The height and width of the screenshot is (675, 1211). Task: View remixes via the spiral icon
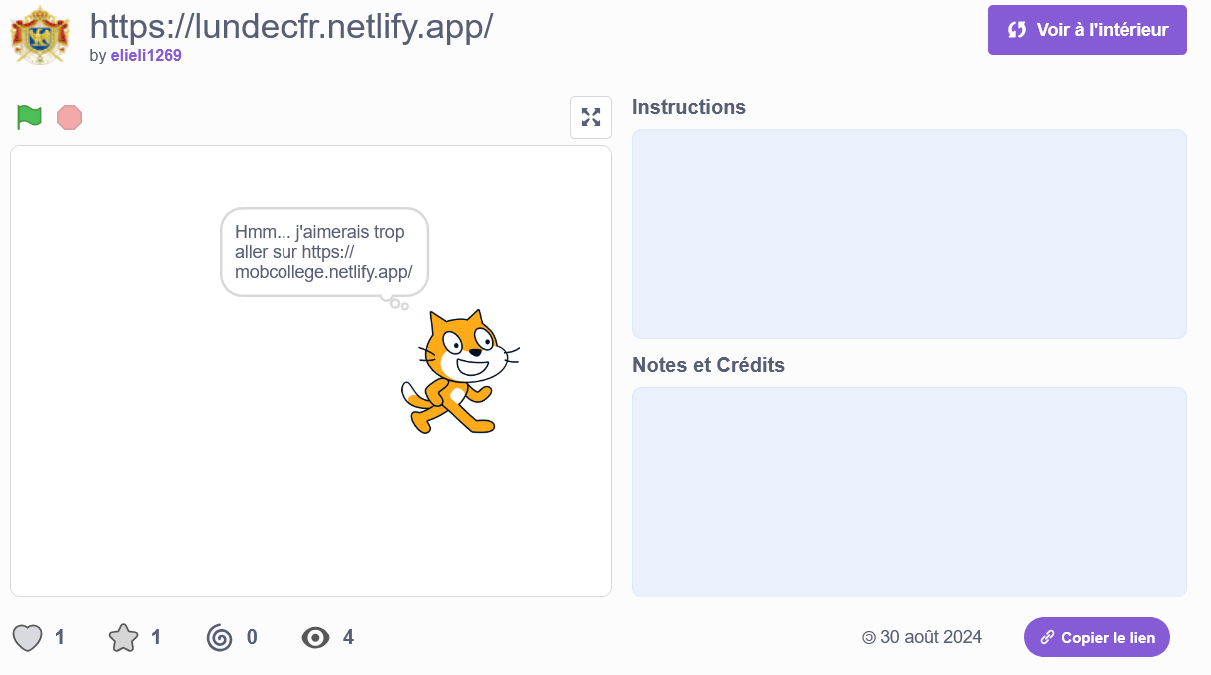(x=219, y=637)
